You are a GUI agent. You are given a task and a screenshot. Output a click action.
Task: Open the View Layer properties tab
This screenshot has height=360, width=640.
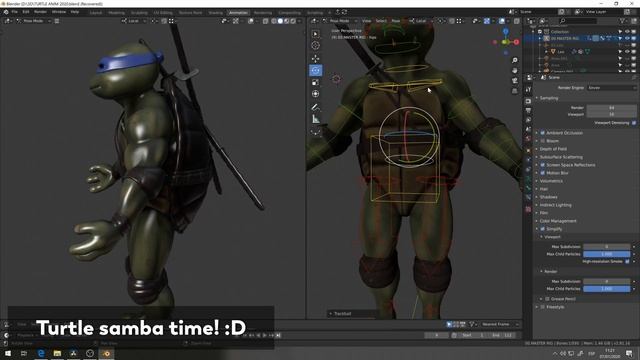[528, 120]
